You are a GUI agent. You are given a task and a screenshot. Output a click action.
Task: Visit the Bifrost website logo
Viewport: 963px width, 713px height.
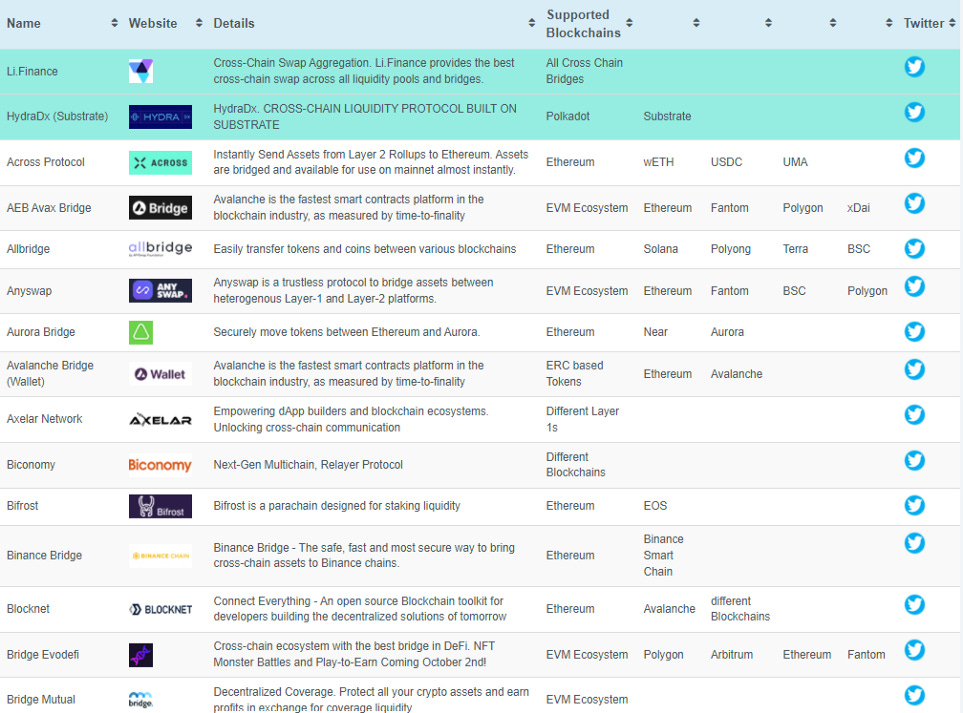tap(160, 506)
